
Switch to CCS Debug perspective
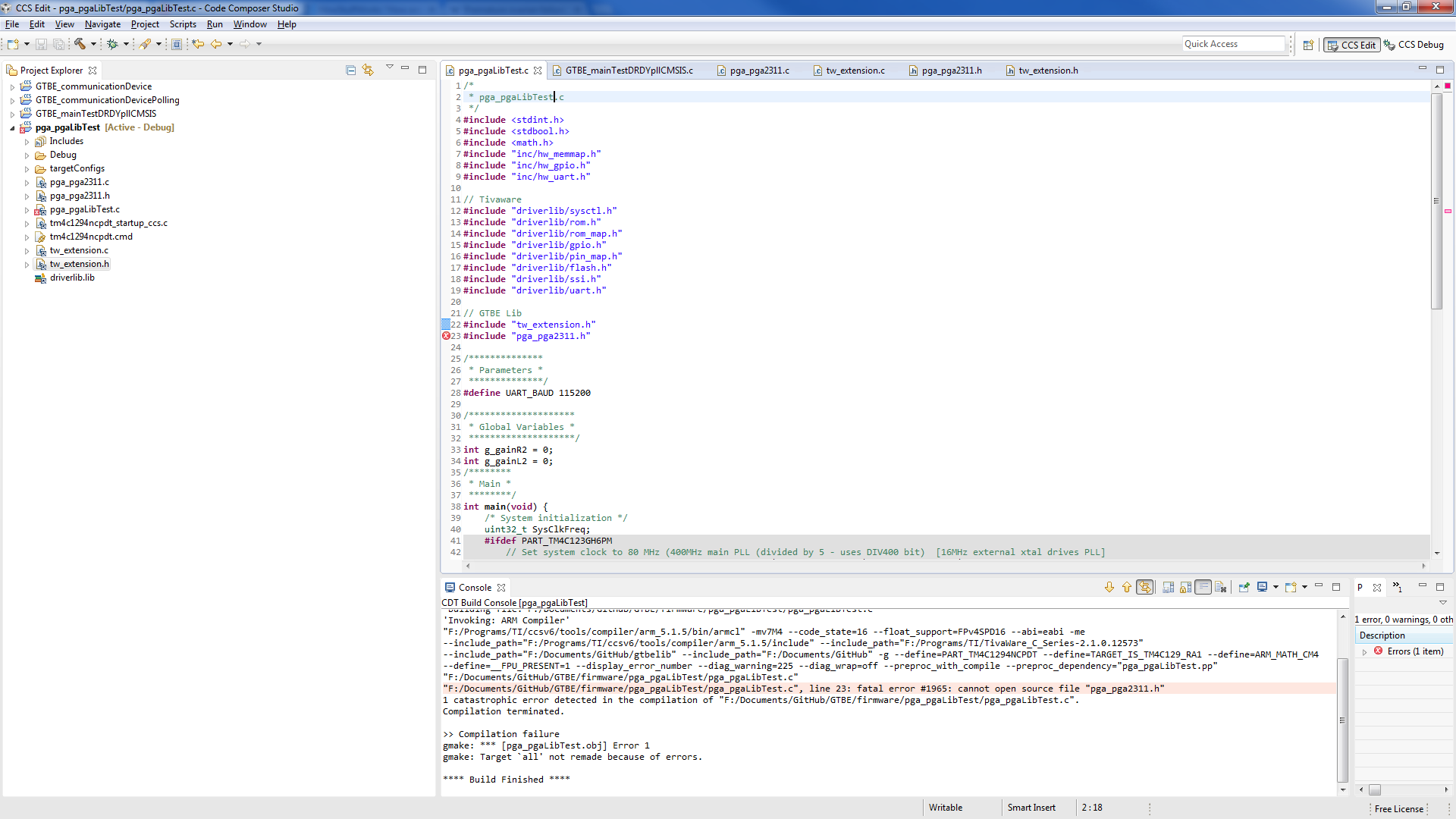tap(1414, 45)
